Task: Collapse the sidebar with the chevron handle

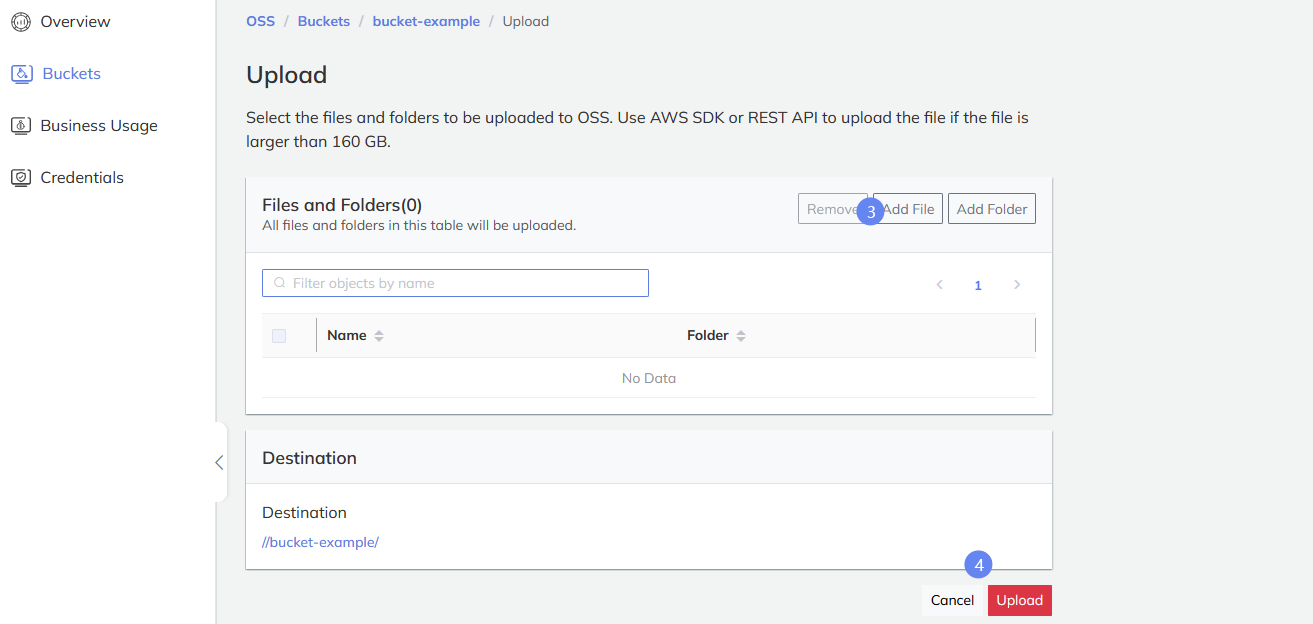Action: 219,462
